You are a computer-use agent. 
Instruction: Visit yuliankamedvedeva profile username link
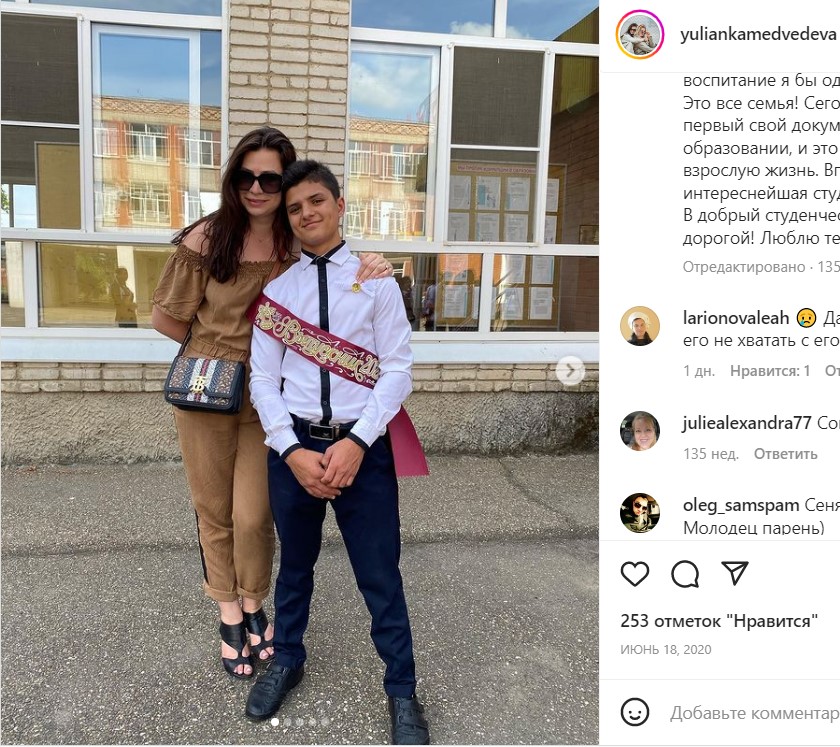coord(758,35)
